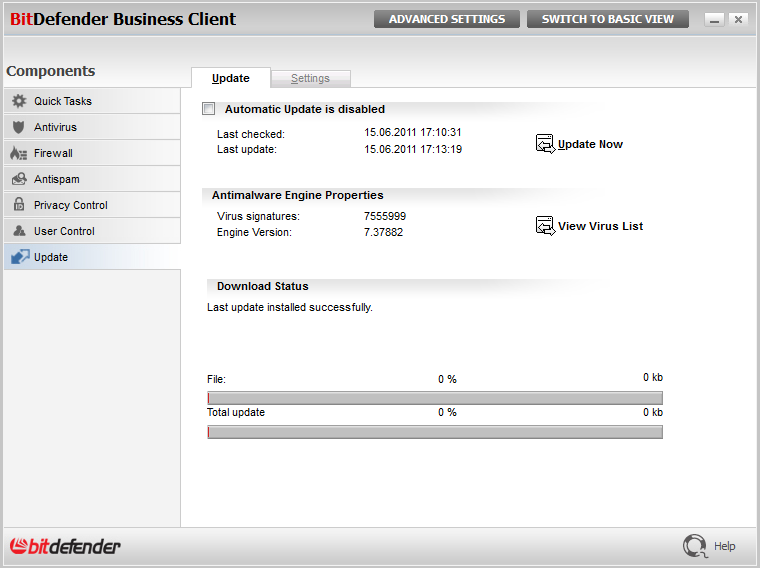
Task: Click 'Automatic Update is disabled' label
Action: coord(305,109)
